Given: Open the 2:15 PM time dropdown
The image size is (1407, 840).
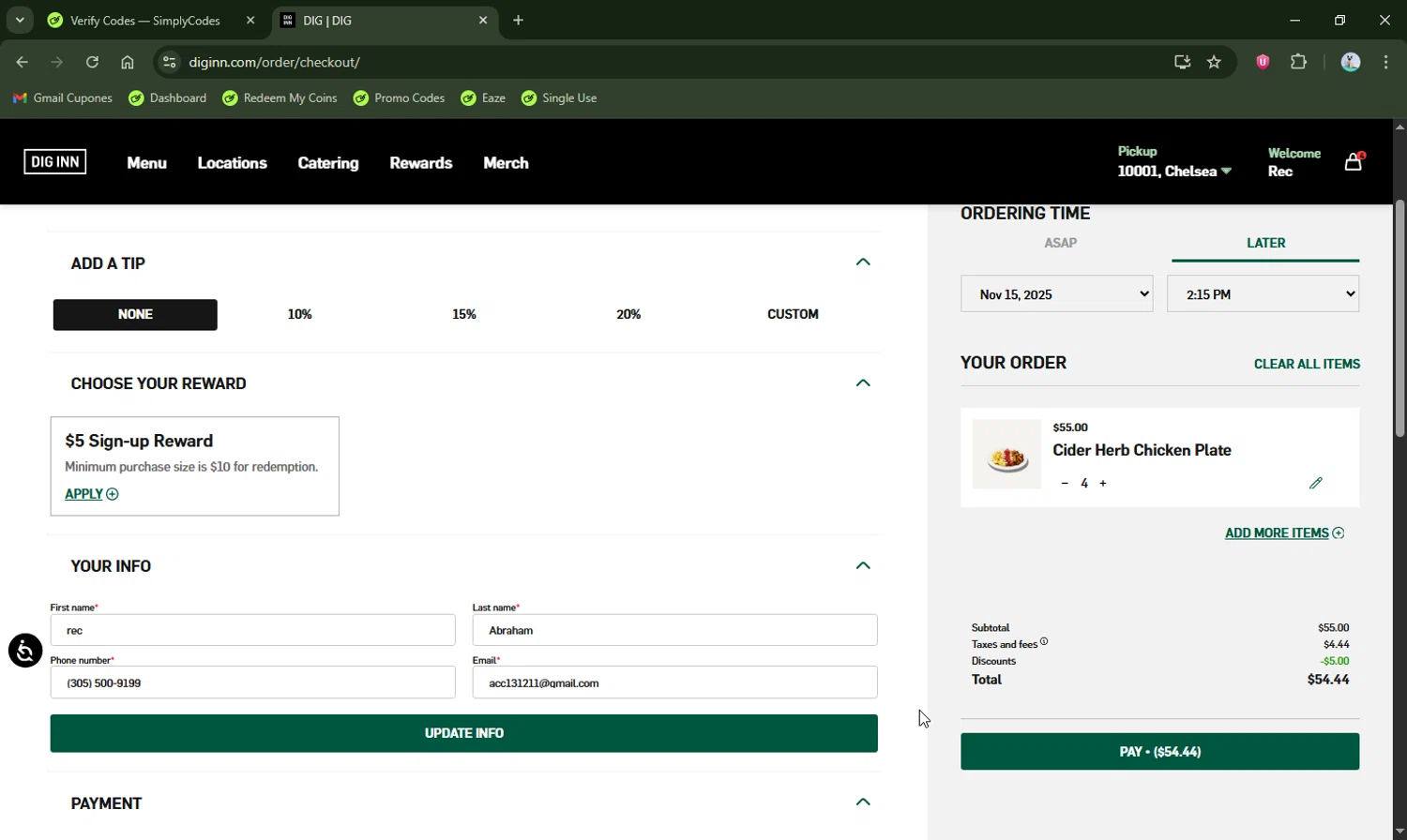Looking at the screenshot, I should click(x=1263, y=293).
